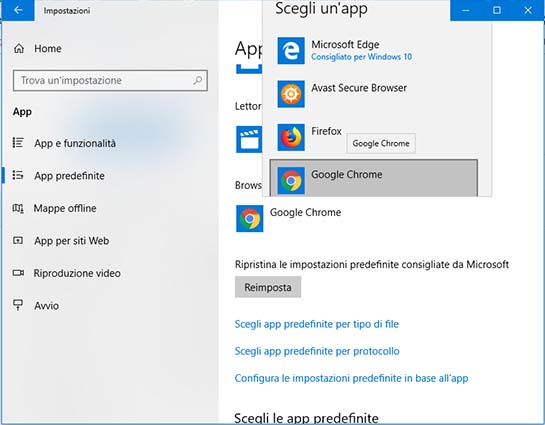This screenshot has height=425, width=545.
Task: Click the current default browser Chrome icon
Action: point(250,218)
